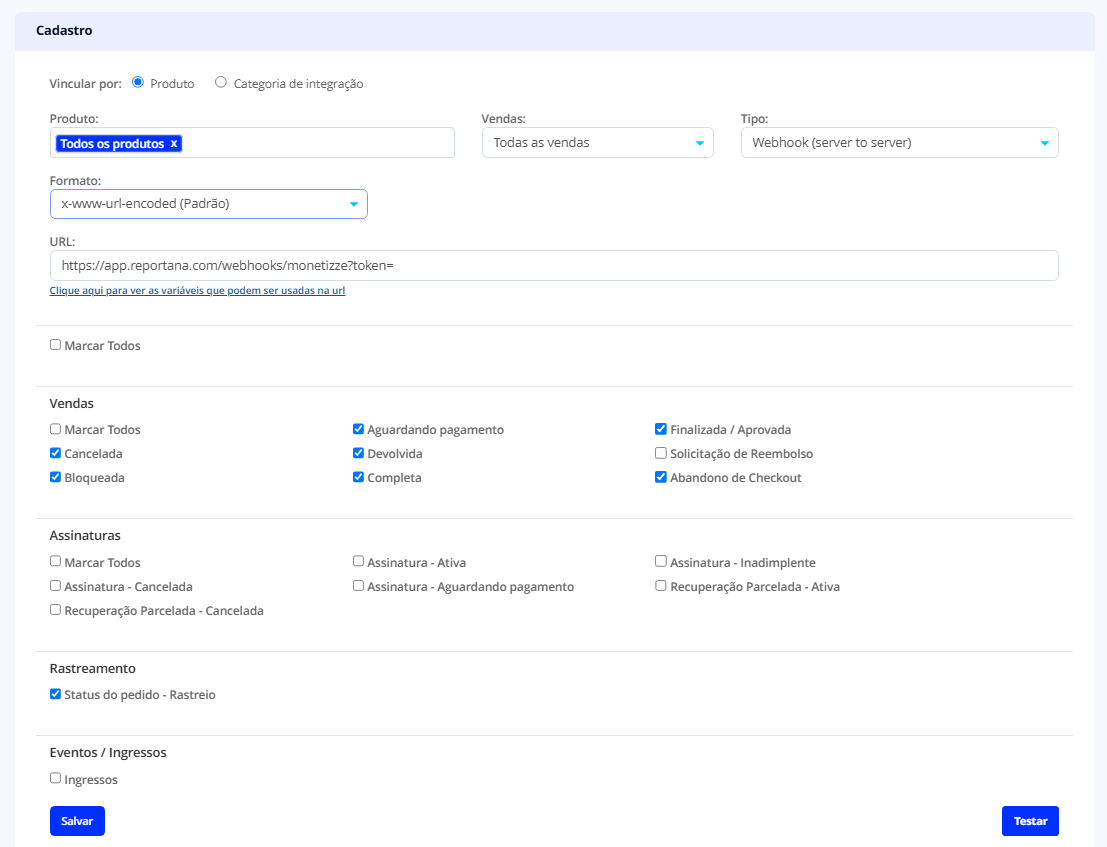Disable Abandono de Checkout
The height and width of the screenshot is (847, 1107).
coord(661,477)
